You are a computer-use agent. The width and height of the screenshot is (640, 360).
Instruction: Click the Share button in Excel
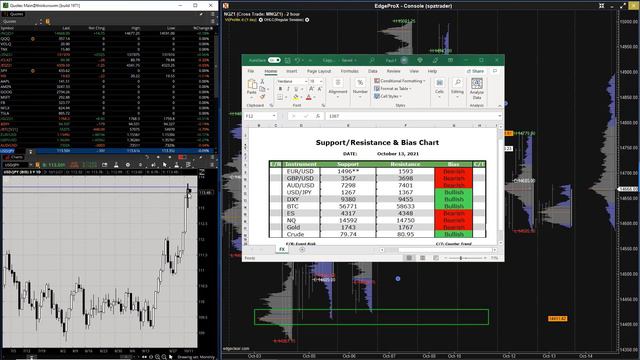point(476,71)
